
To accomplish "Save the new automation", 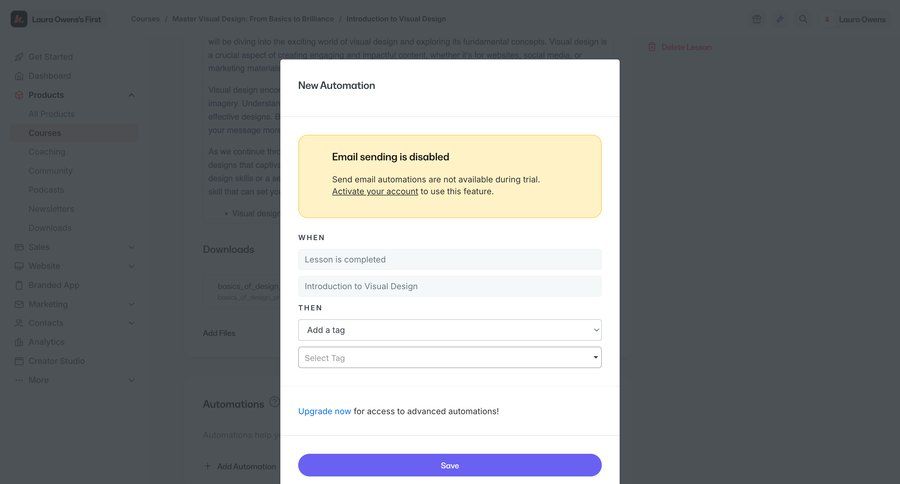I will click(x=449, y=465).
